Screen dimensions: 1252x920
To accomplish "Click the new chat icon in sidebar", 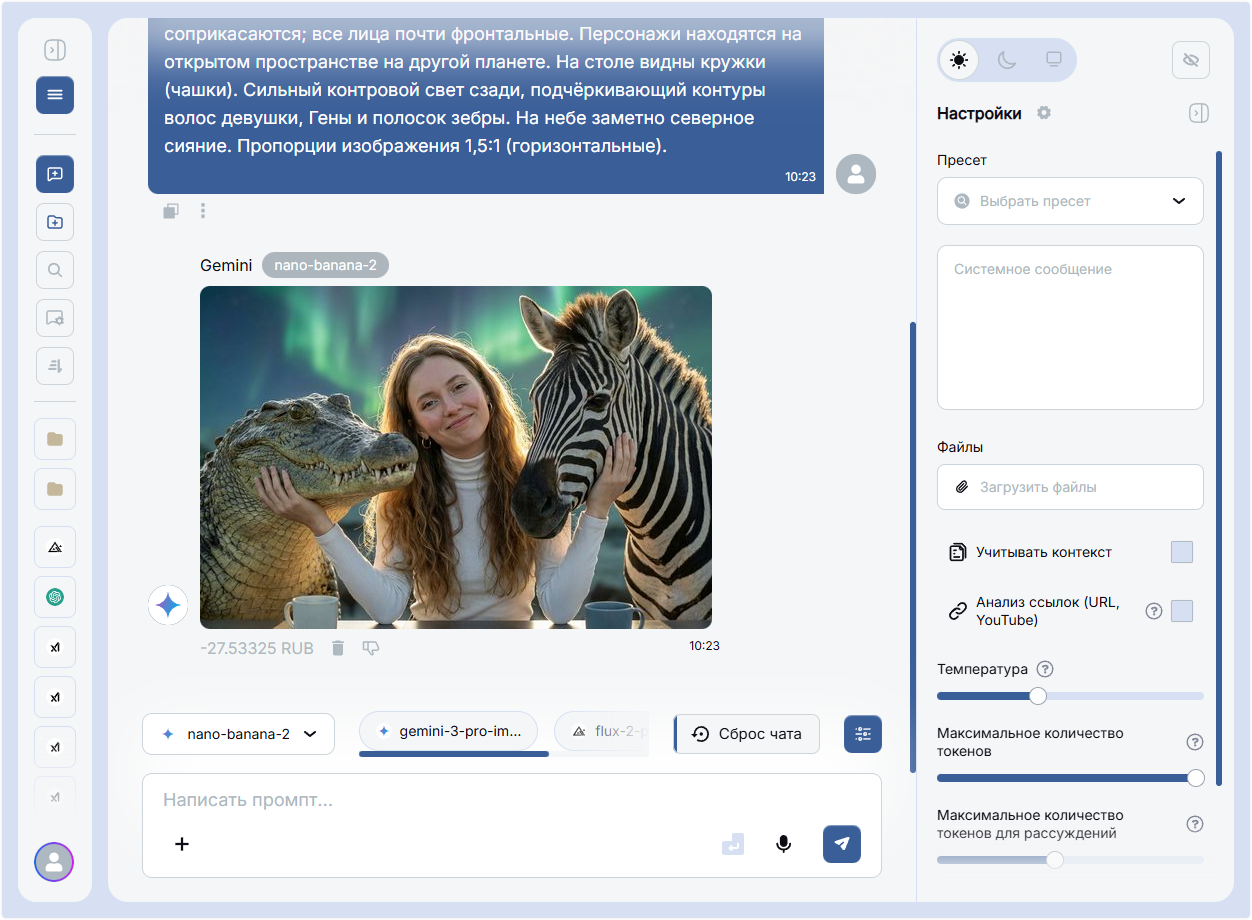I will [x=55, y=174].
